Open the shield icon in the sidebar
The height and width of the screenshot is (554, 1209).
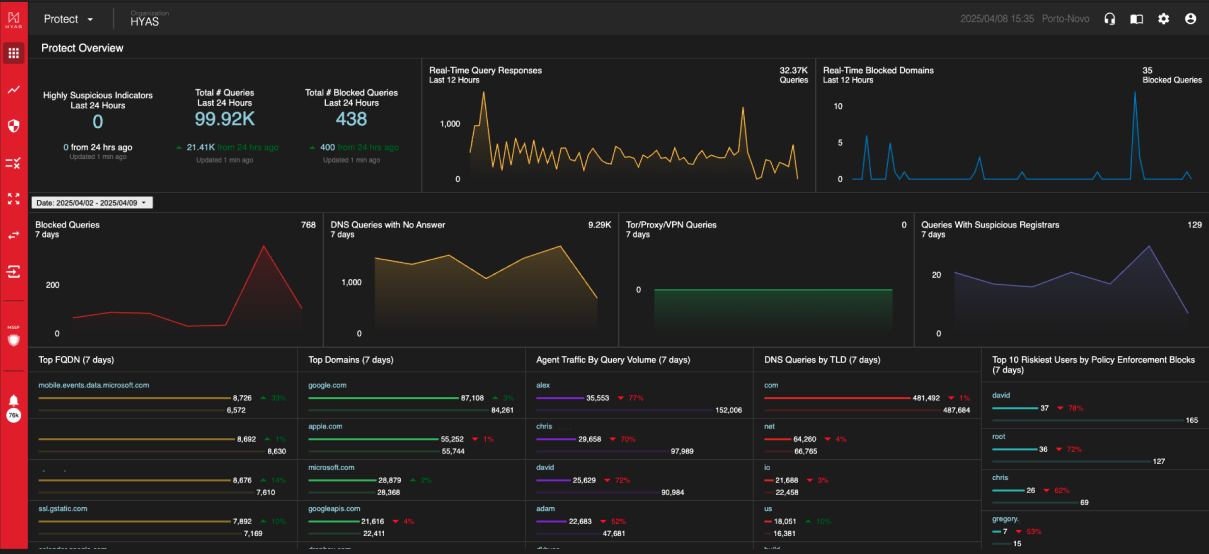tap(13, 125)
